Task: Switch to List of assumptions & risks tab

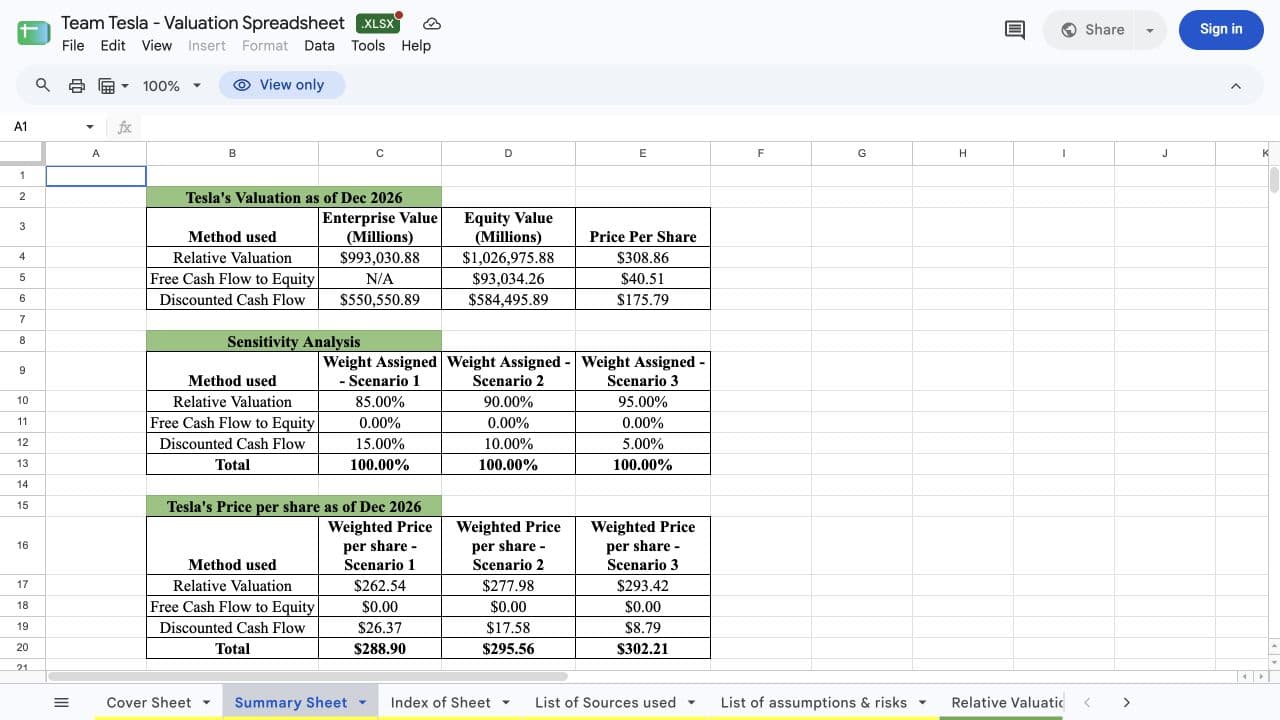Action: point(813,702)
